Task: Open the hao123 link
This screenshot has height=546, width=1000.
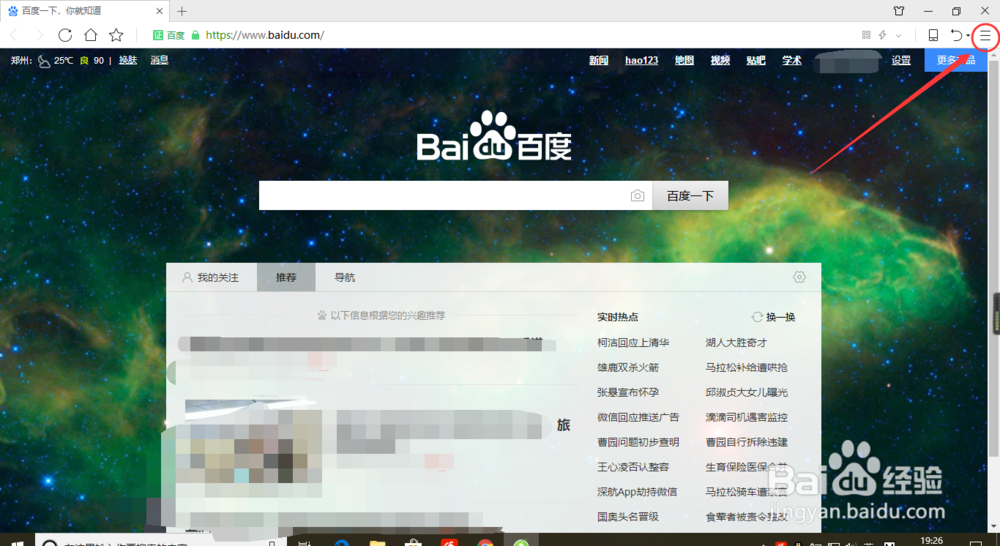Action: (x=642, y=60)
